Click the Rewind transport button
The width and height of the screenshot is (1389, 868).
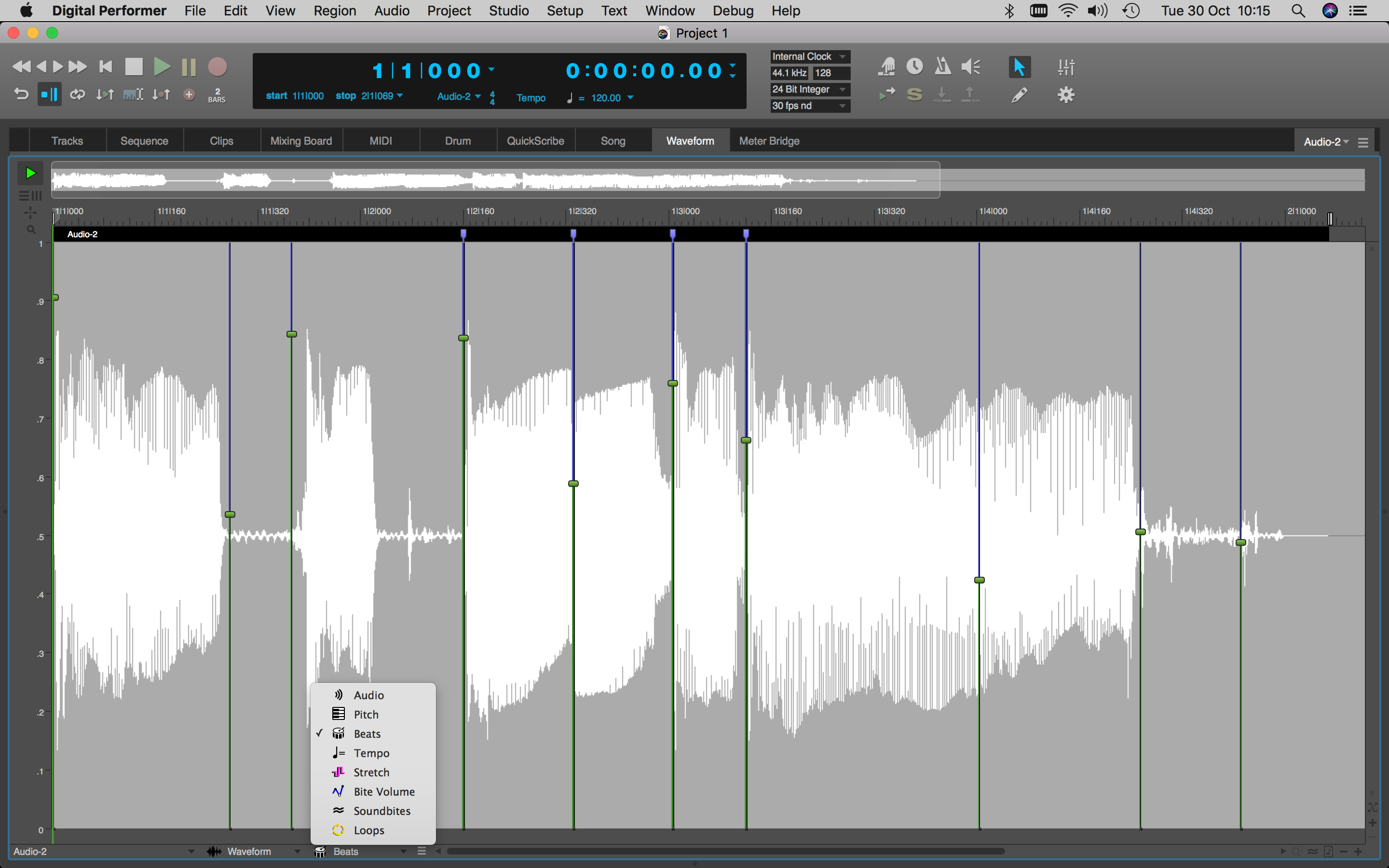[x=21, y=67]
